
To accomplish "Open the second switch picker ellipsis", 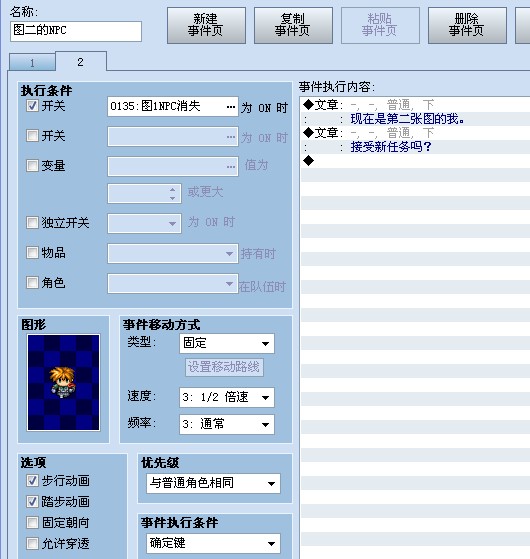I will (231, 137).
